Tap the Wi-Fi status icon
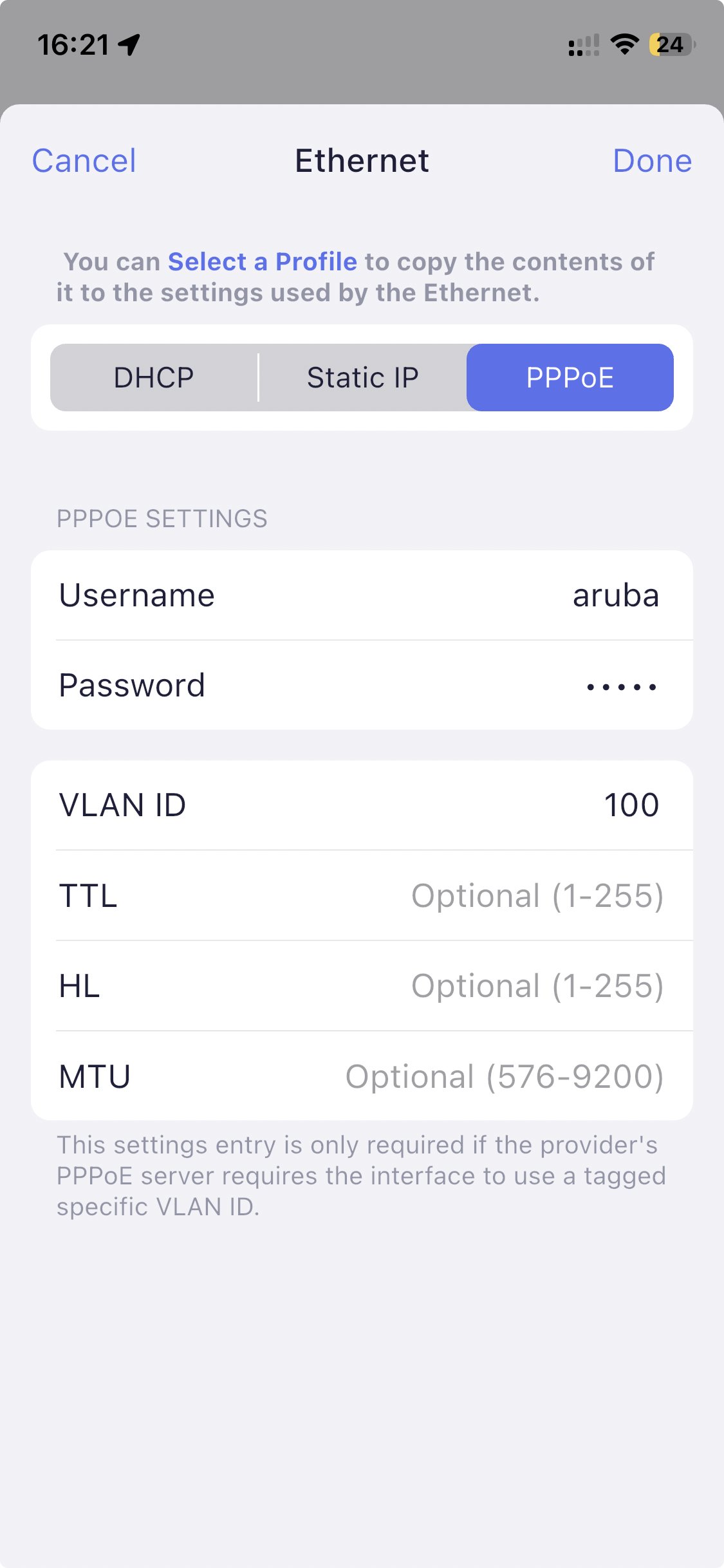724x1568 pixels. pyautogui.click(x=624, y=44)
